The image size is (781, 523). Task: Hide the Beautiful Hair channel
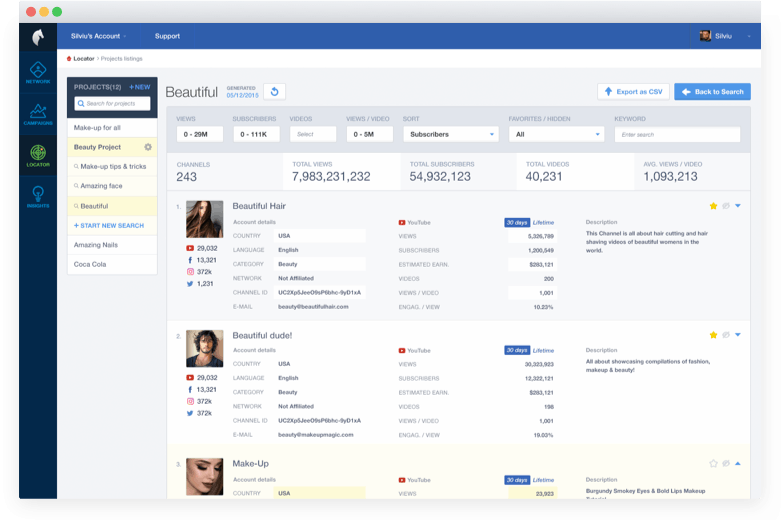click(x=726, y=206)
